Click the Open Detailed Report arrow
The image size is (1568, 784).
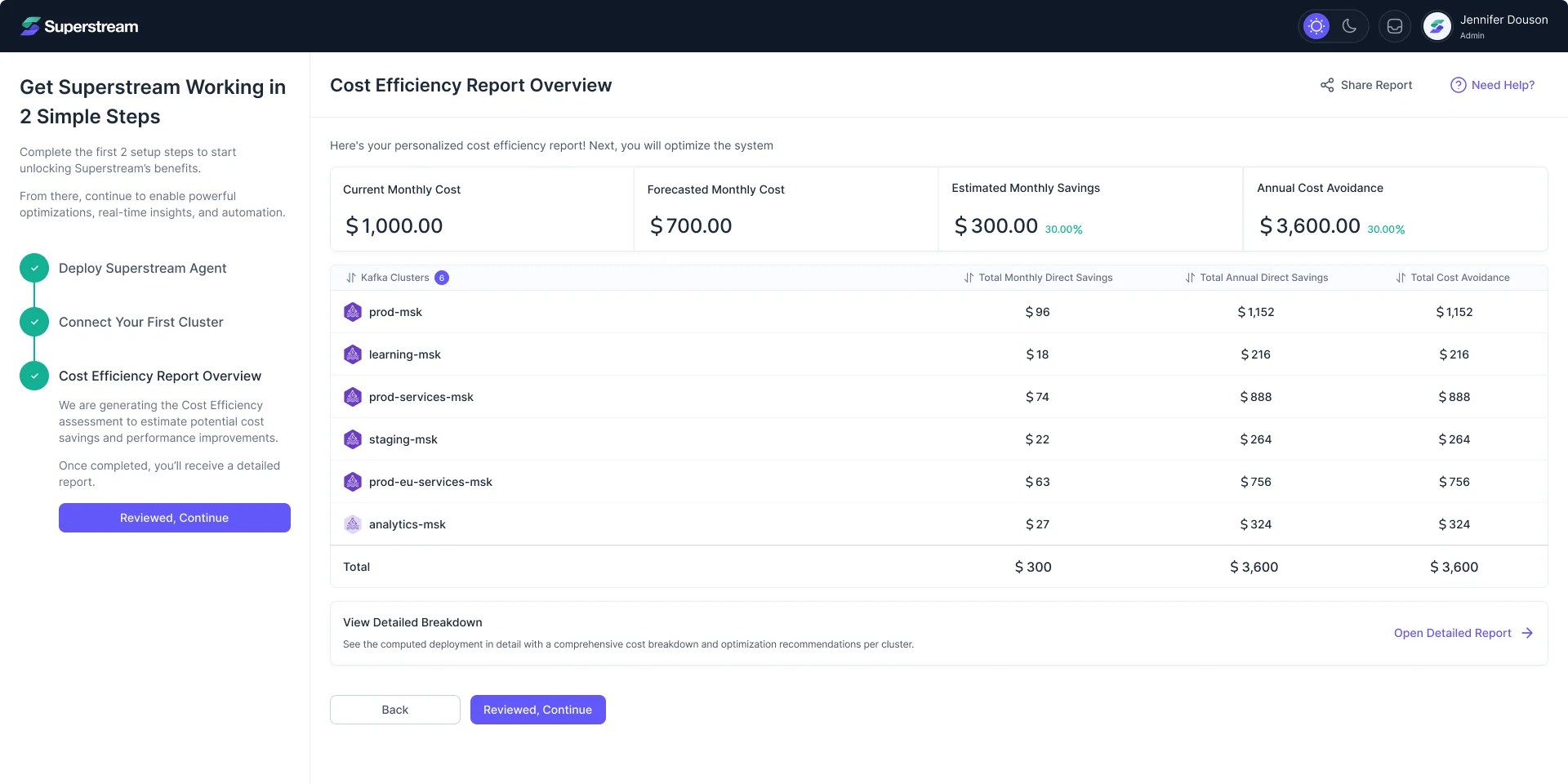point(1527,633)
